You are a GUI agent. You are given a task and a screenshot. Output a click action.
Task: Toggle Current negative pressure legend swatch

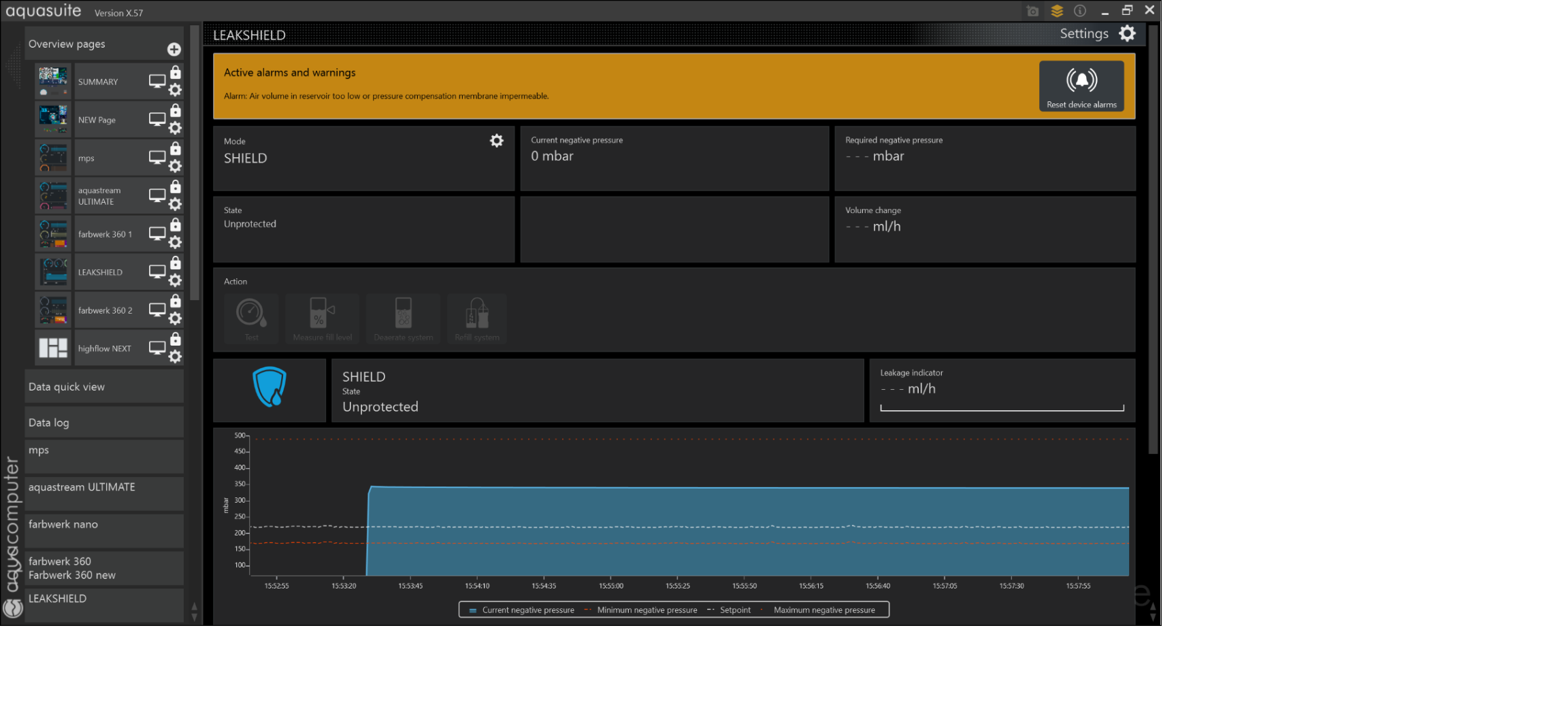pos(473,610)
